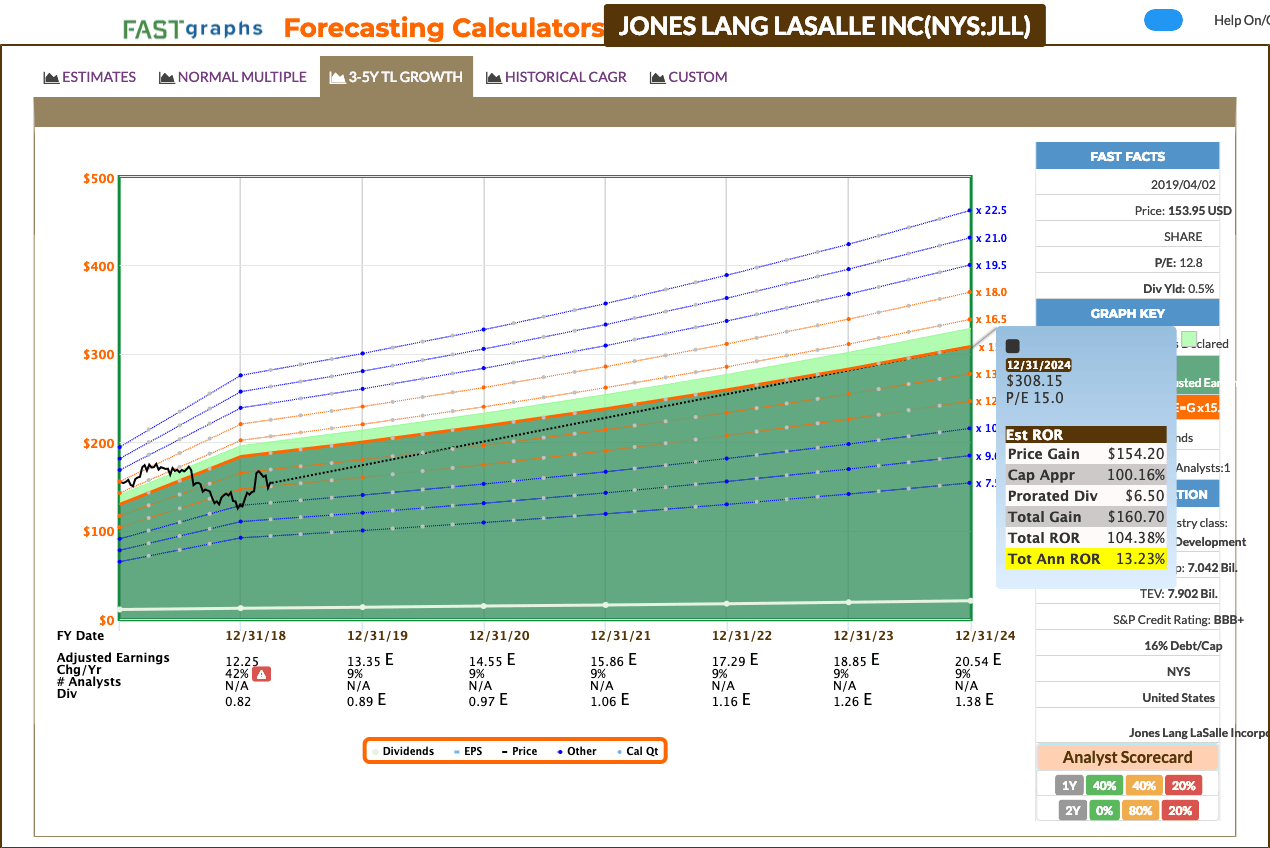1270x848 pixels.
Task: Toggle Price series in chart legend
Action: click(x=519, y=751)
